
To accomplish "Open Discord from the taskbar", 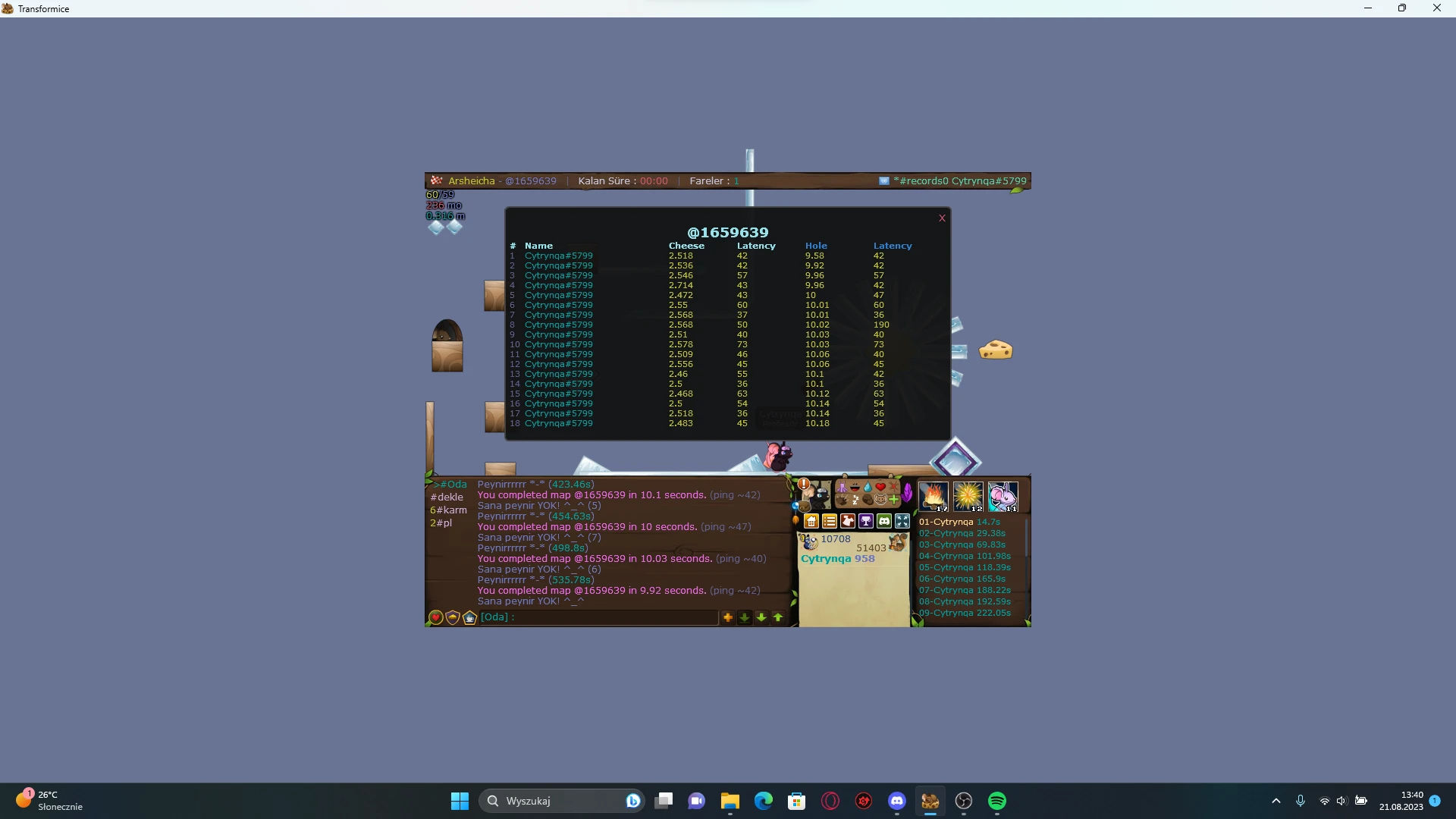I will pyautogui.click(x=896, y=801).
